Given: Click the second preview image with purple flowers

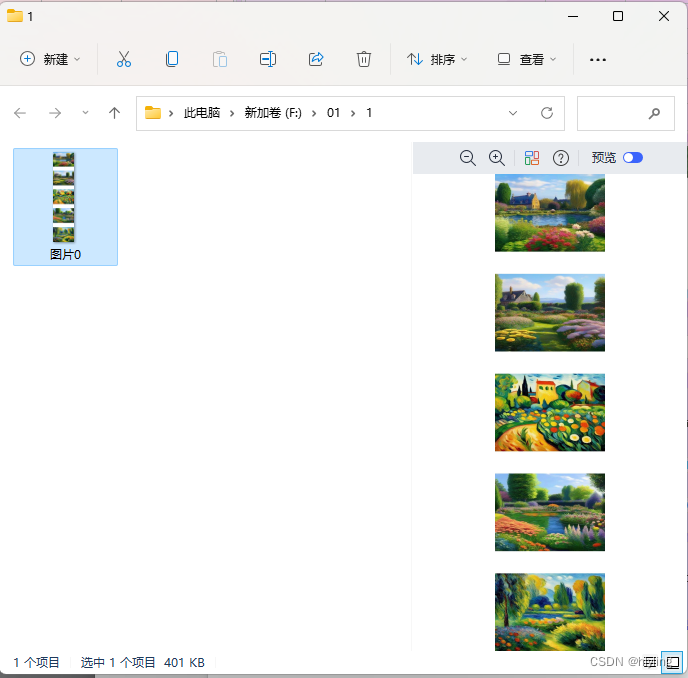Looking at the screenshot, I should [x=550, y=312].
